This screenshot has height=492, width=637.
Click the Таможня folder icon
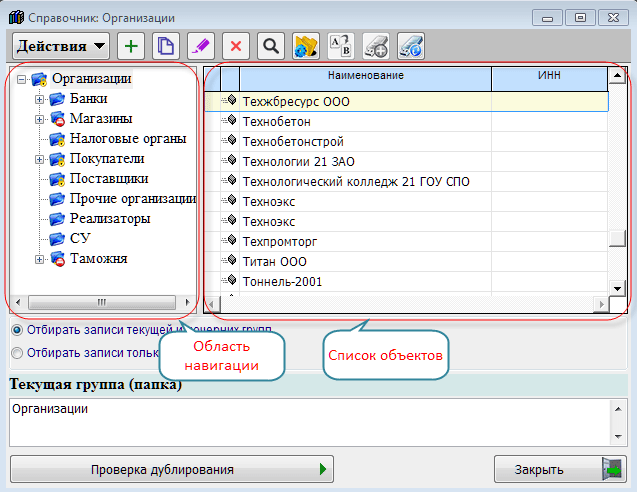pyautogui.click(x=57, y=259)
